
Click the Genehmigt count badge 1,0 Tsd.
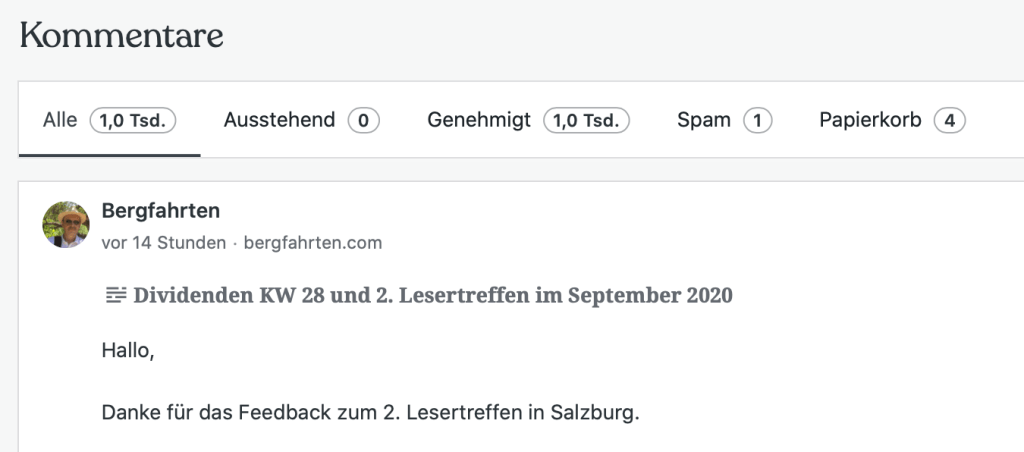586,121
